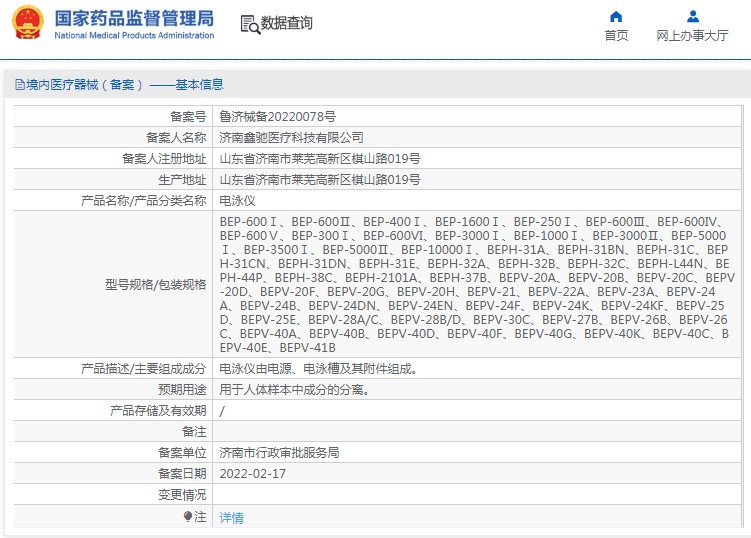Select the record number 鲁济械备20220078号
The height and width of the screenshot is (538, 751).
pos(277,116)
